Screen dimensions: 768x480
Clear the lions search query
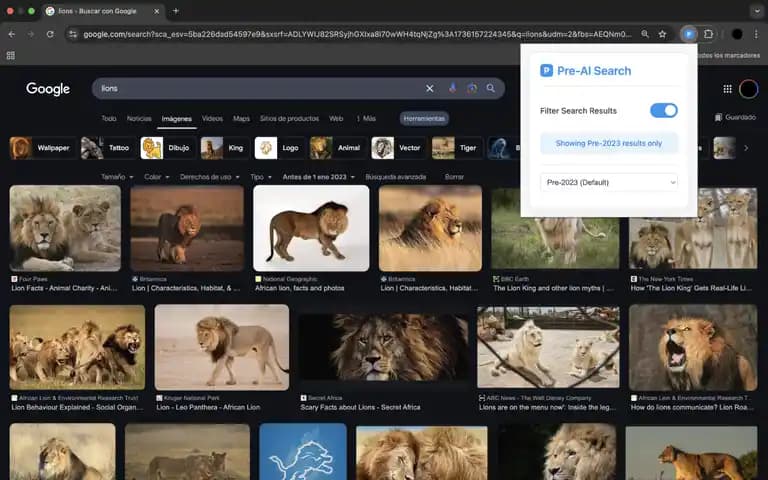[430, 88]
